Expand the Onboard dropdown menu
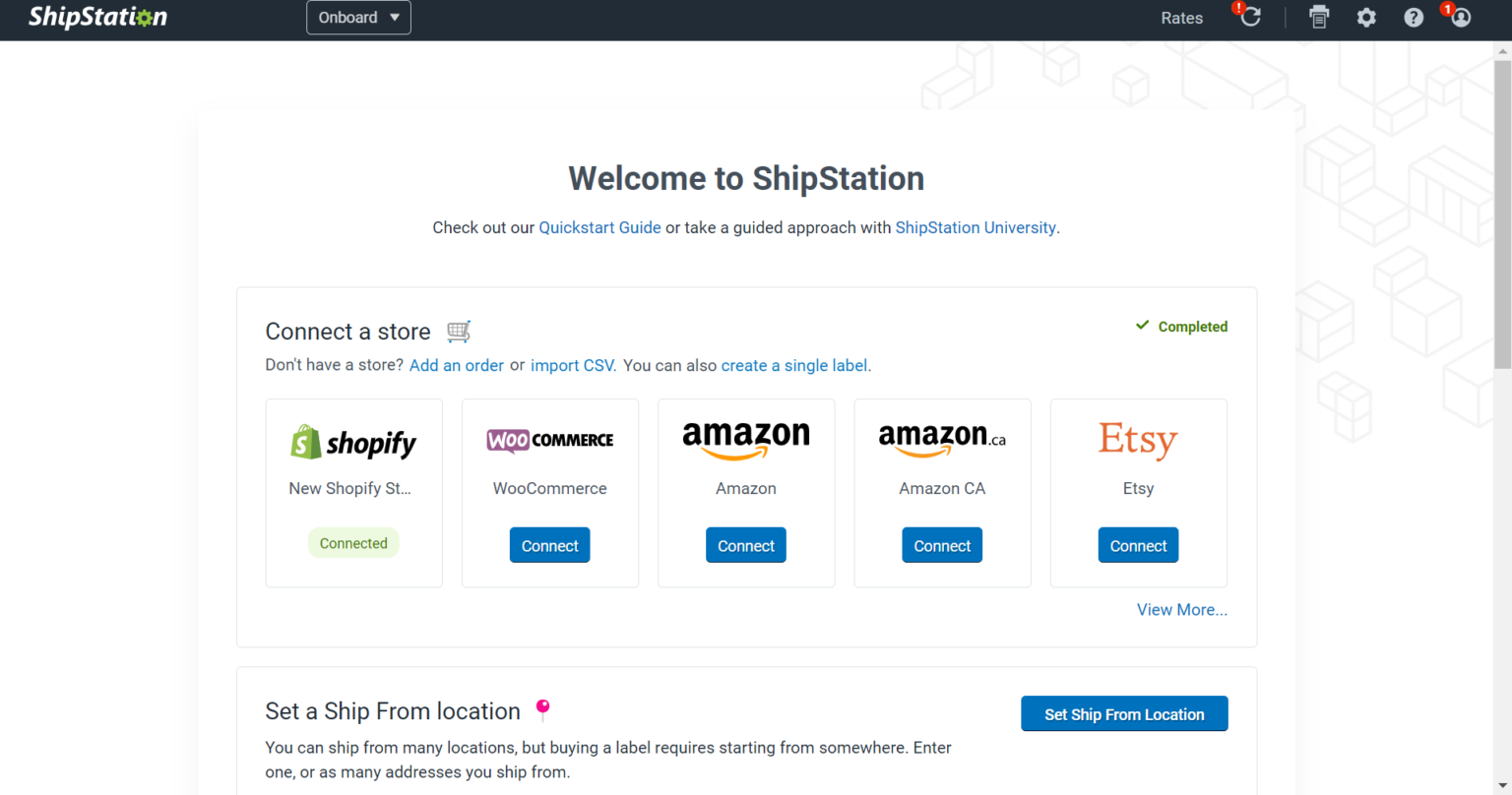 point(358,18)
